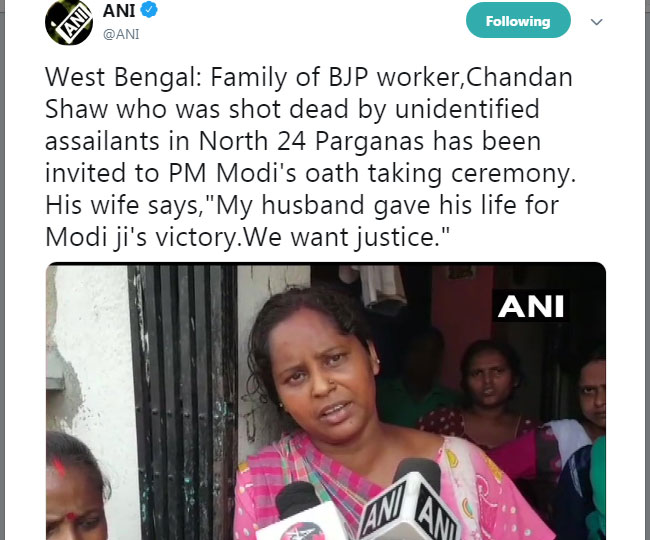Open the @ANI handle link
Image resolution: width=650 pixels, height=540 pixels.
point(121,34)
